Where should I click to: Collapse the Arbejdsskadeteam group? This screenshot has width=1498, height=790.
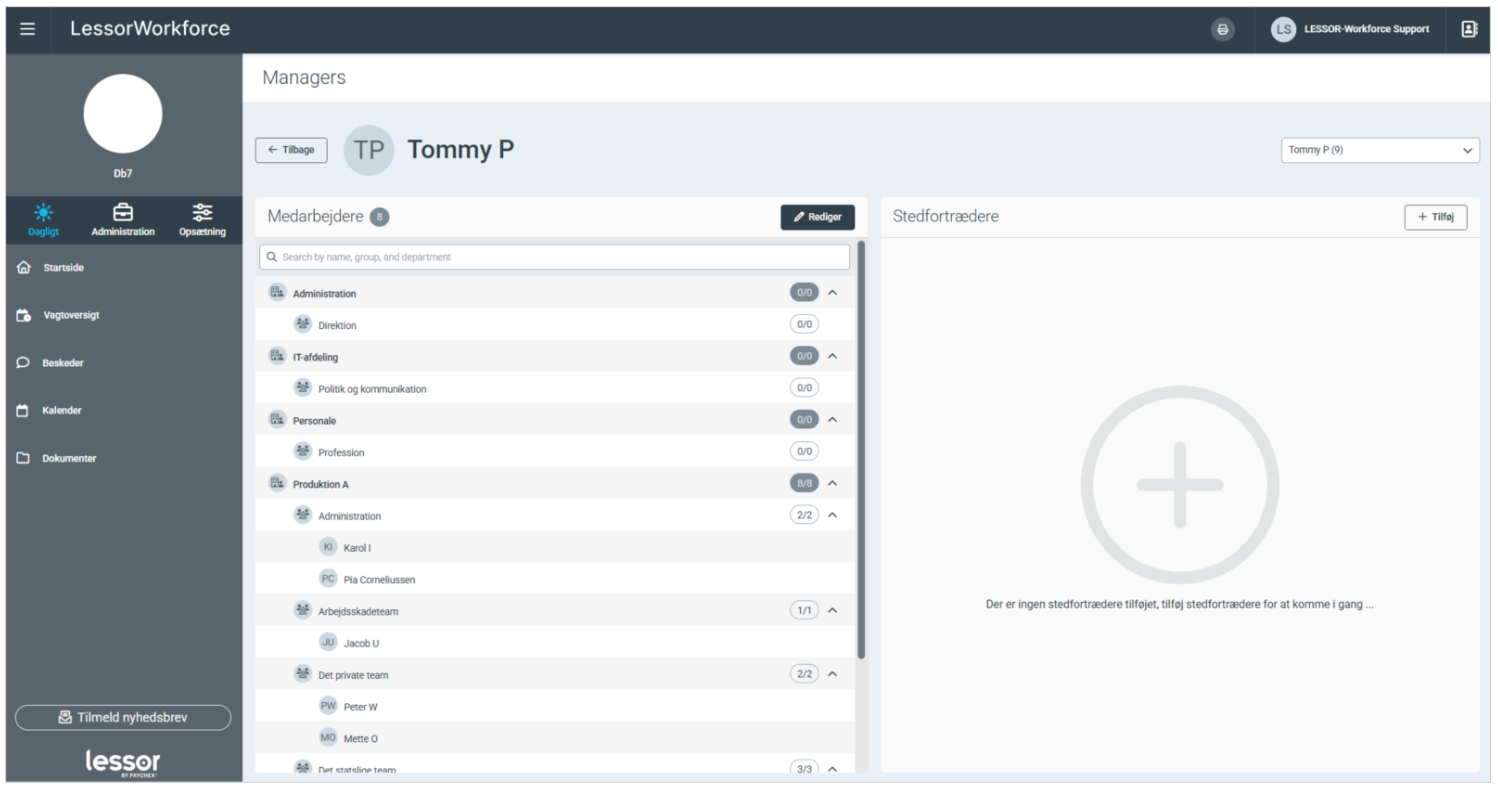832,611
